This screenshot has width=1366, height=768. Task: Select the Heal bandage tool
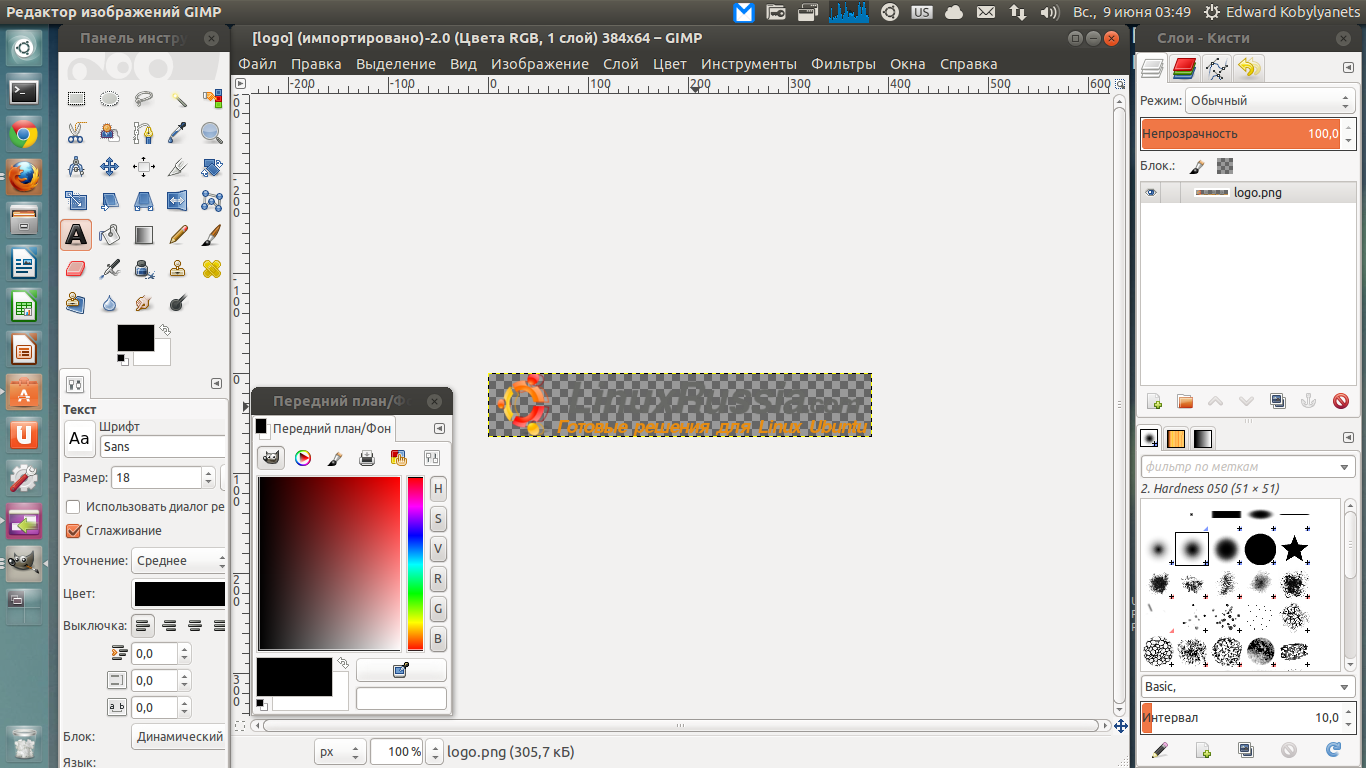click(x=212, y=269)
